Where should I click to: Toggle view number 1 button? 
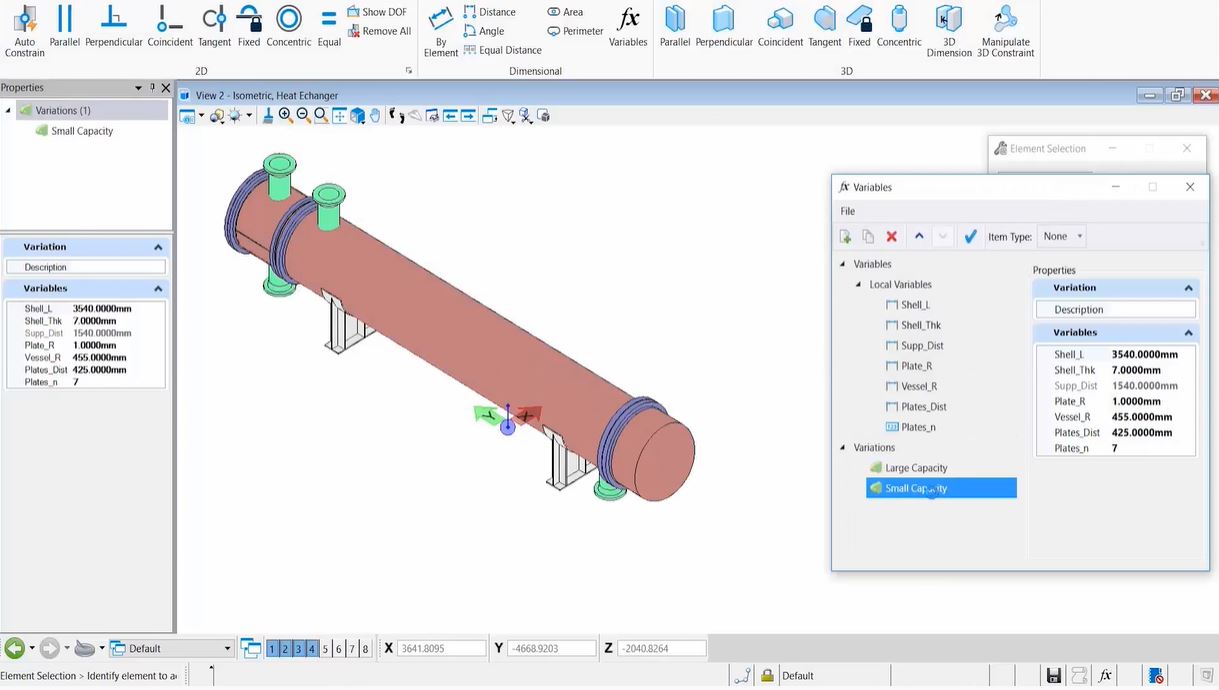(272, 649)
